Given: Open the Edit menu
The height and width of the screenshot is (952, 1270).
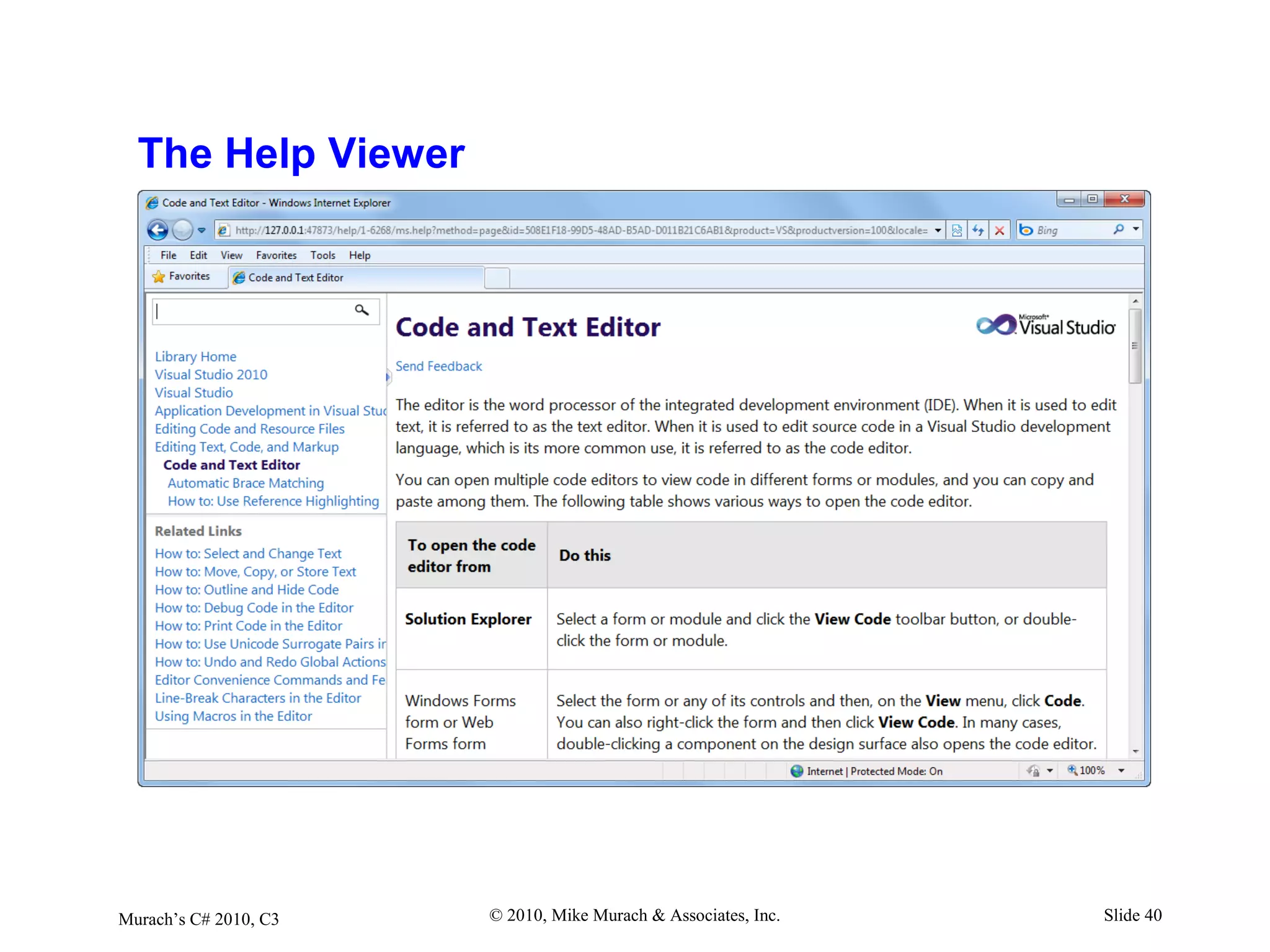Looking at the screenshot, I should 198,255.
